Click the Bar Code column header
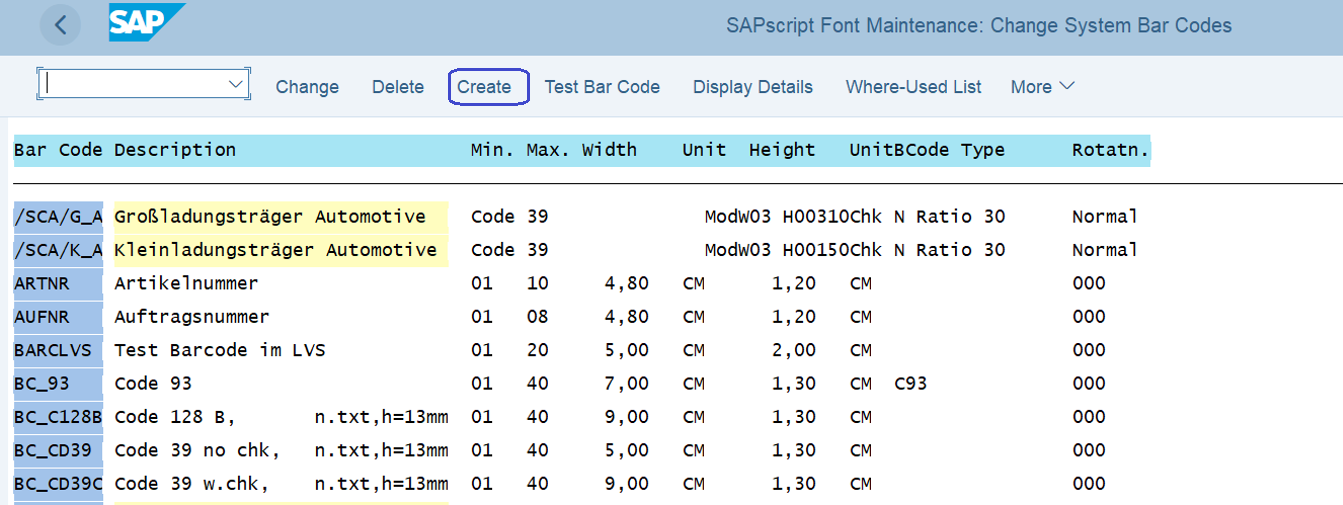The height and width of the screenshot is (505, 1343). click(58, 150)
